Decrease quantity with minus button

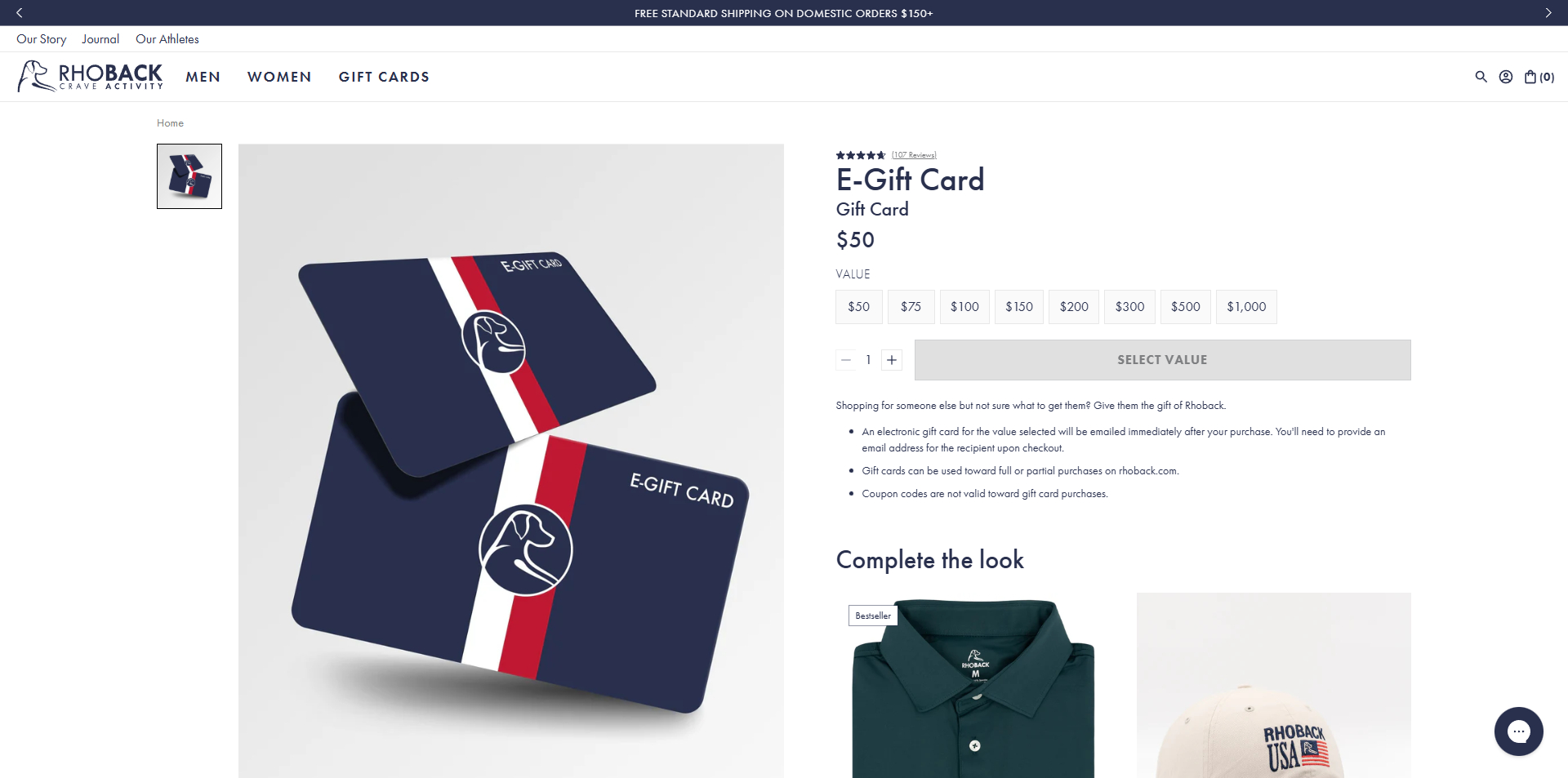846,360
